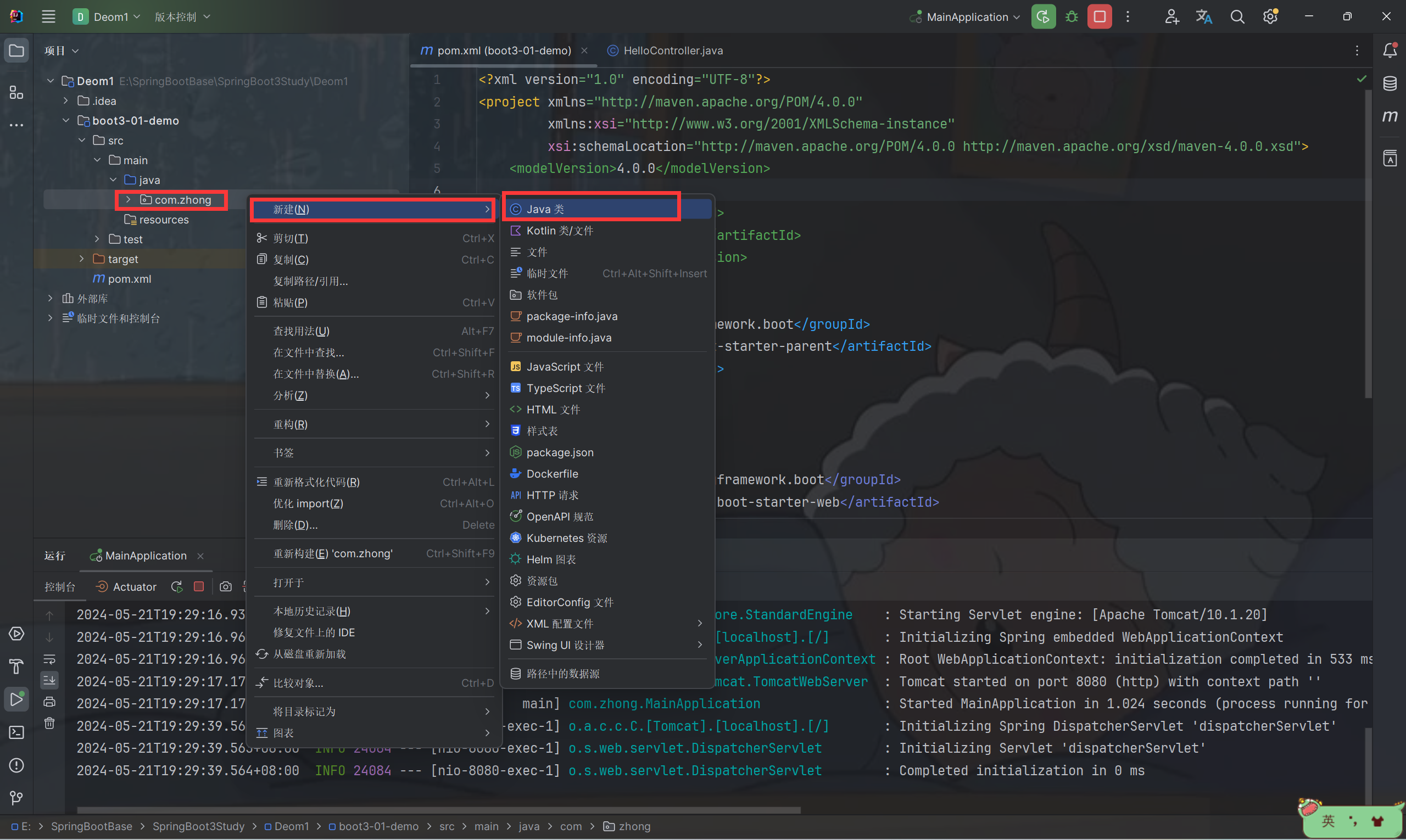
Task: Click zhong in the breadcrumb bar
Action: (x=627, y=826)
